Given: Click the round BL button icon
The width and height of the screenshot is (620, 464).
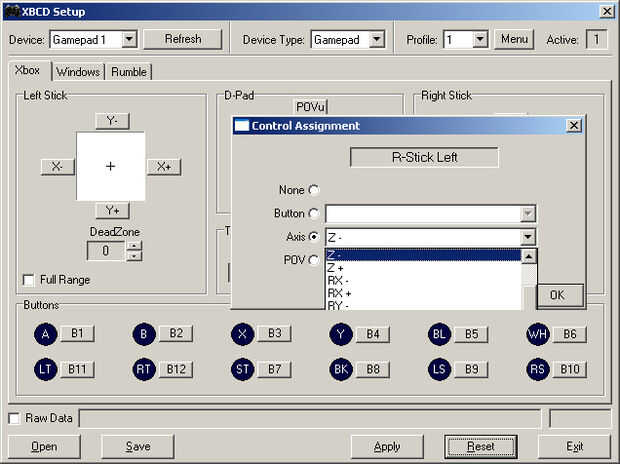Looking at the screenshot, I should tap(439, 334).
